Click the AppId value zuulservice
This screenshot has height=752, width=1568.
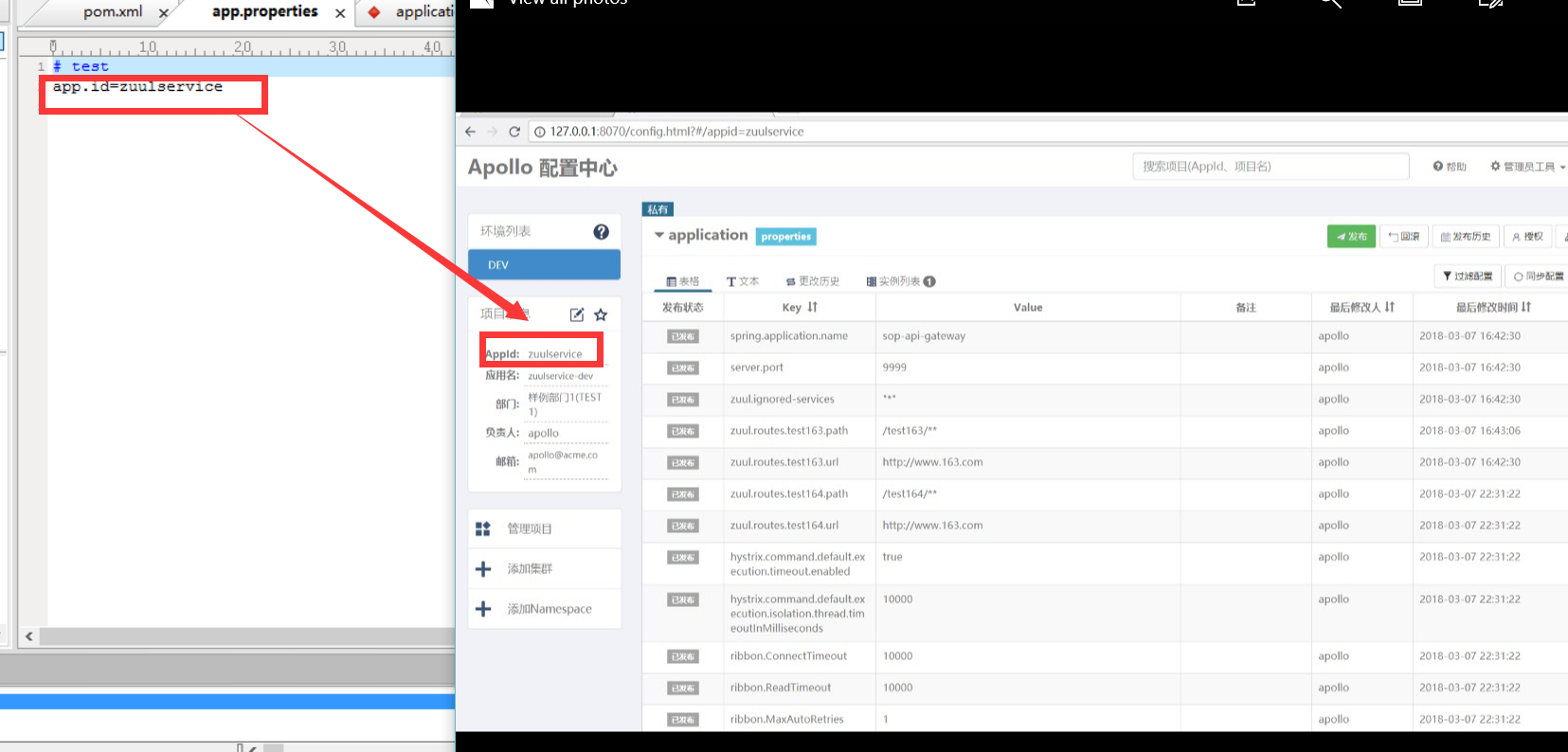coord(555,354)
